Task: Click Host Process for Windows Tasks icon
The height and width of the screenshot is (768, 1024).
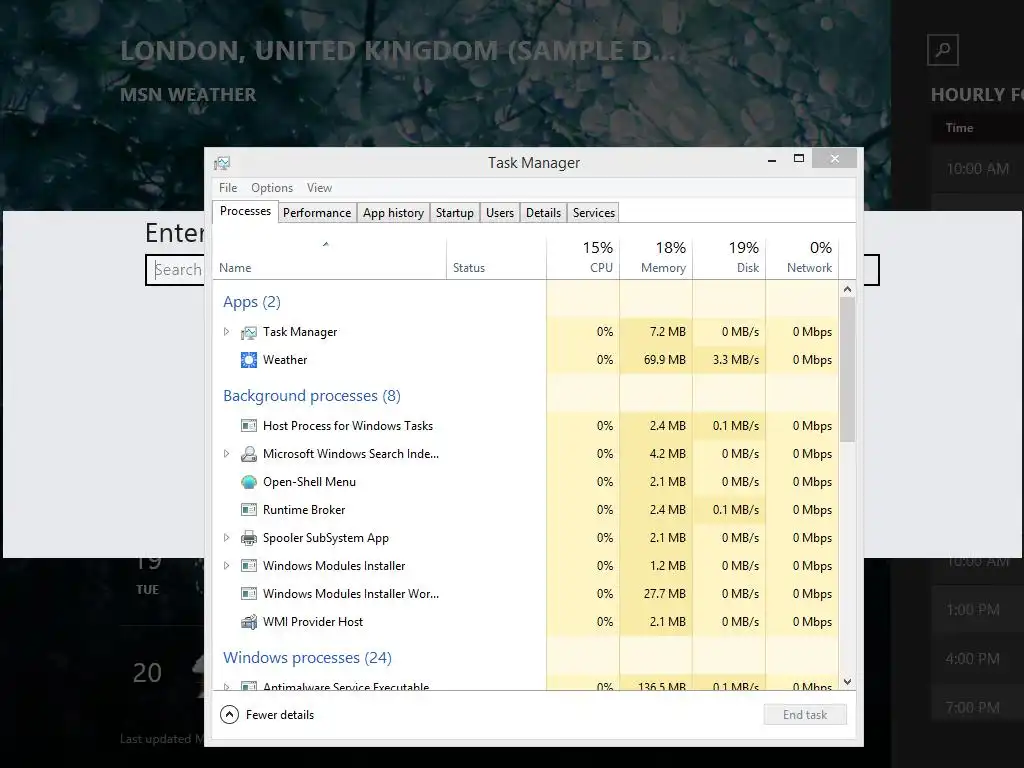Action: tap(249, 426)
